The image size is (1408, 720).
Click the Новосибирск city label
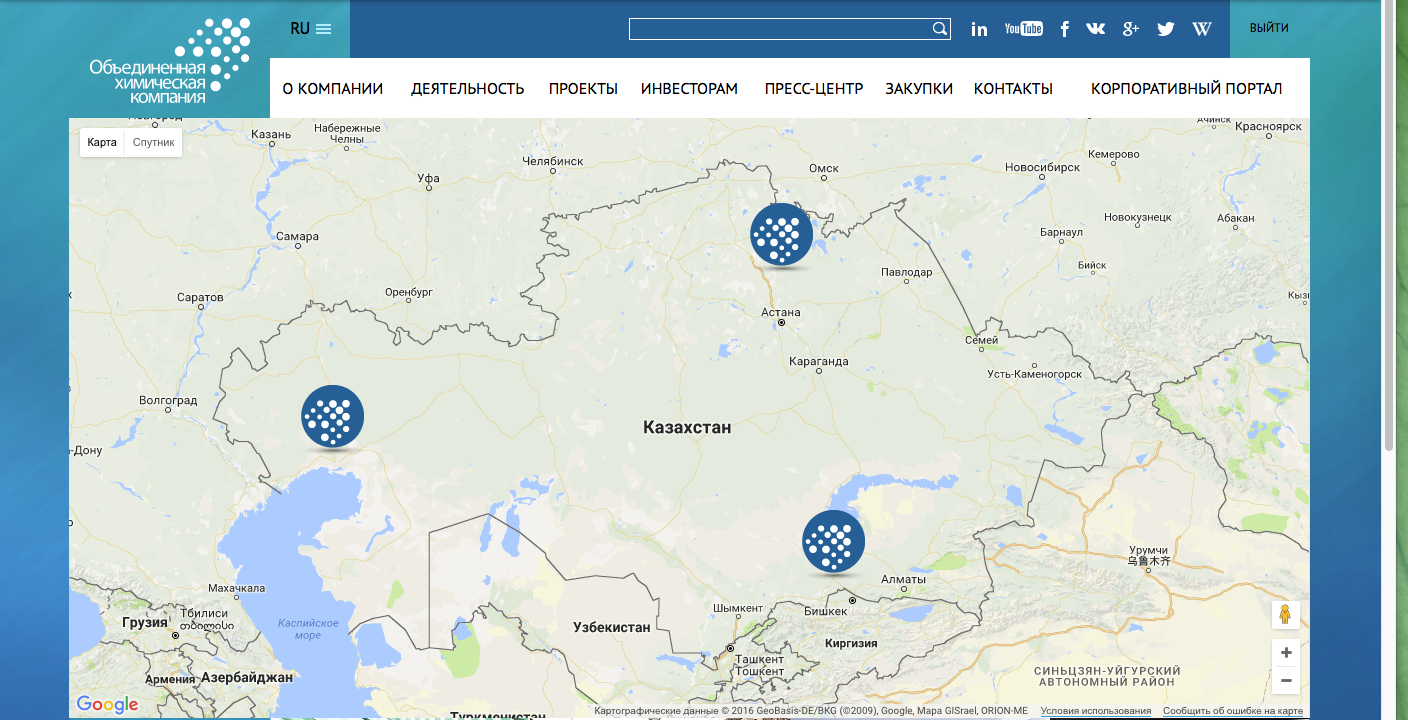[1043, 167]
